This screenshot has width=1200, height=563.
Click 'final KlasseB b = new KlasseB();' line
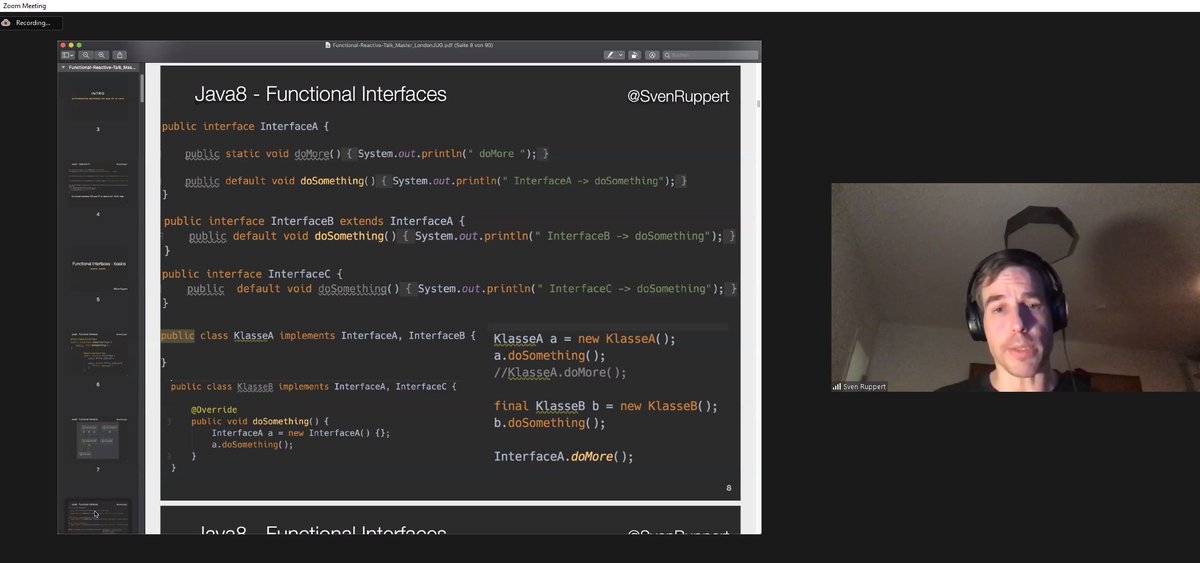tap(606, 406)
